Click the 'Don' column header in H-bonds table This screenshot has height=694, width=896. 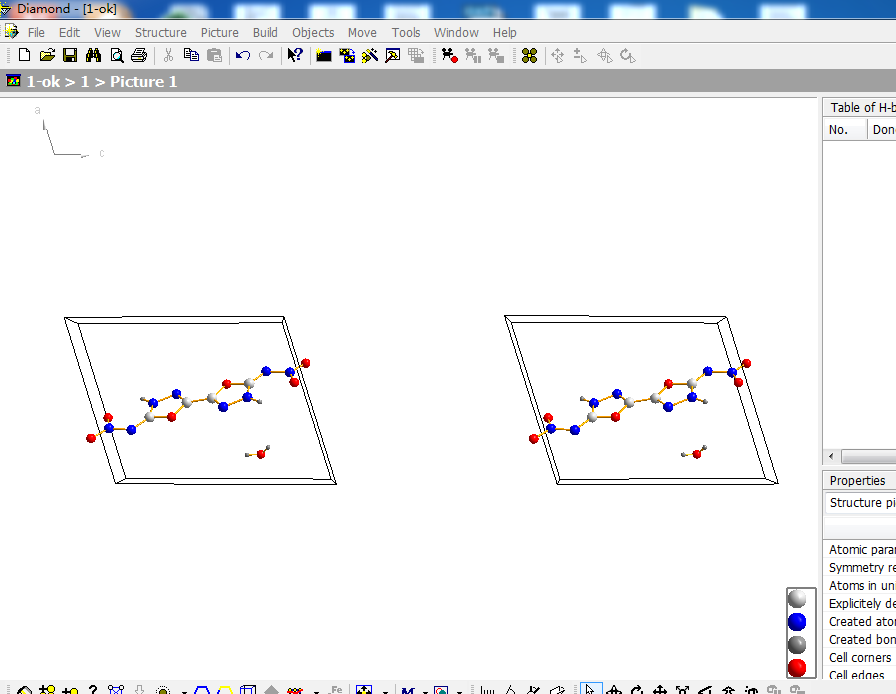(882, 130)
